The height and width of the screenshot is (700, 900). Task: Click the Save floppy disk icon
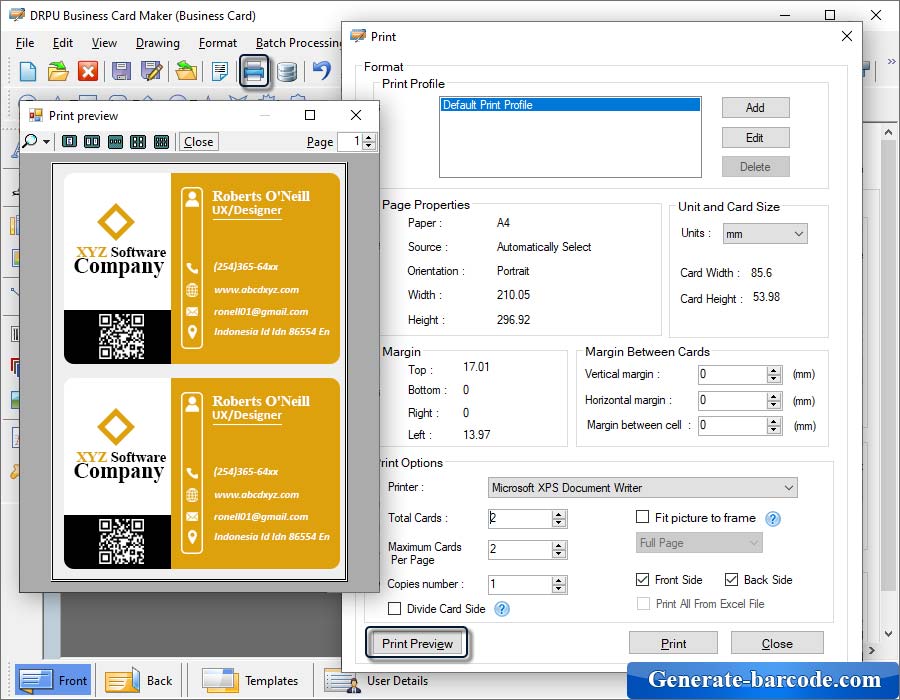click(x=121, y=71)
